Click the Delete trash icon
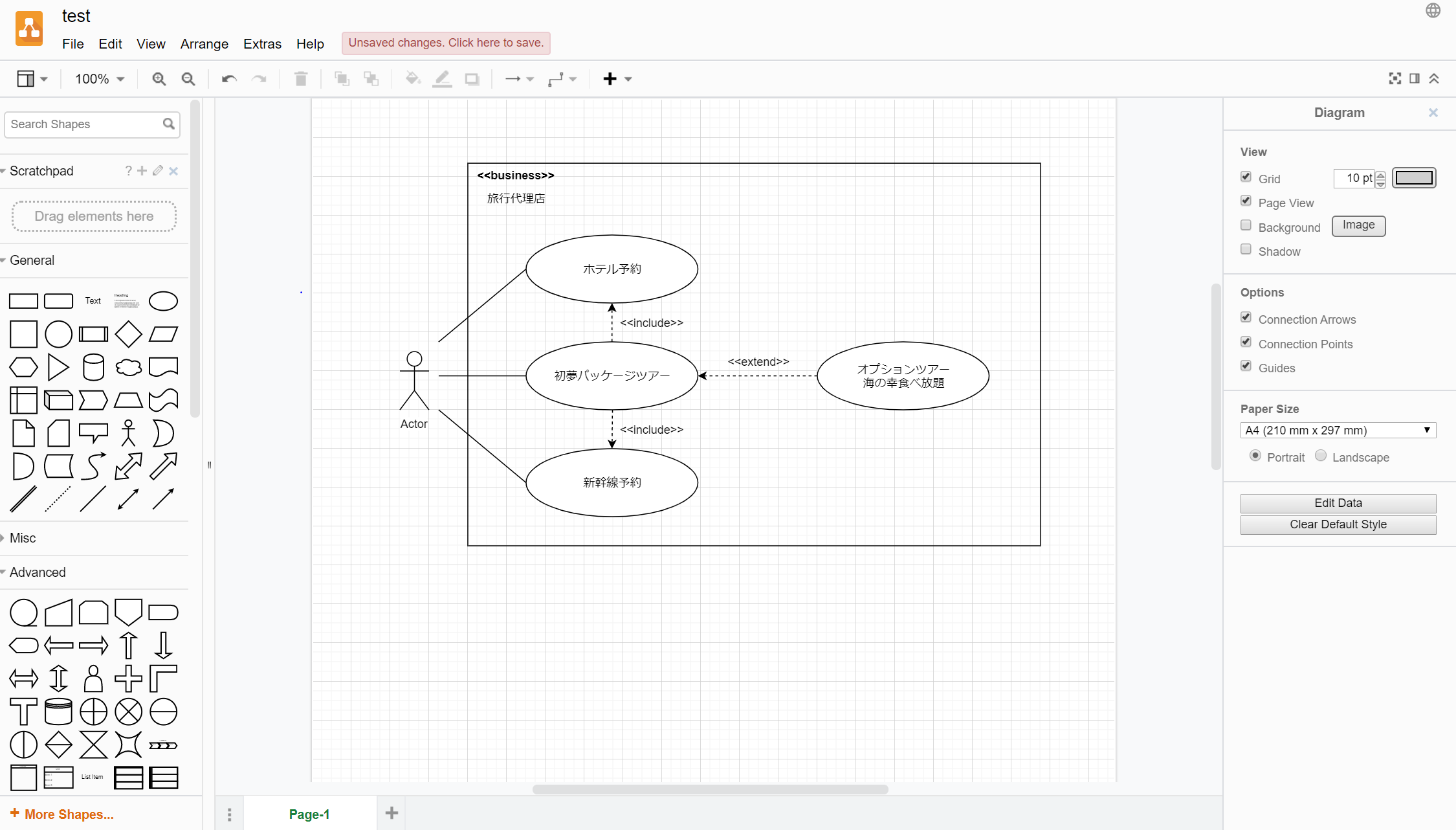Image resolution: width=1456 pixels, height=830 pixels. pyautogui.click(x=301, y=79)
